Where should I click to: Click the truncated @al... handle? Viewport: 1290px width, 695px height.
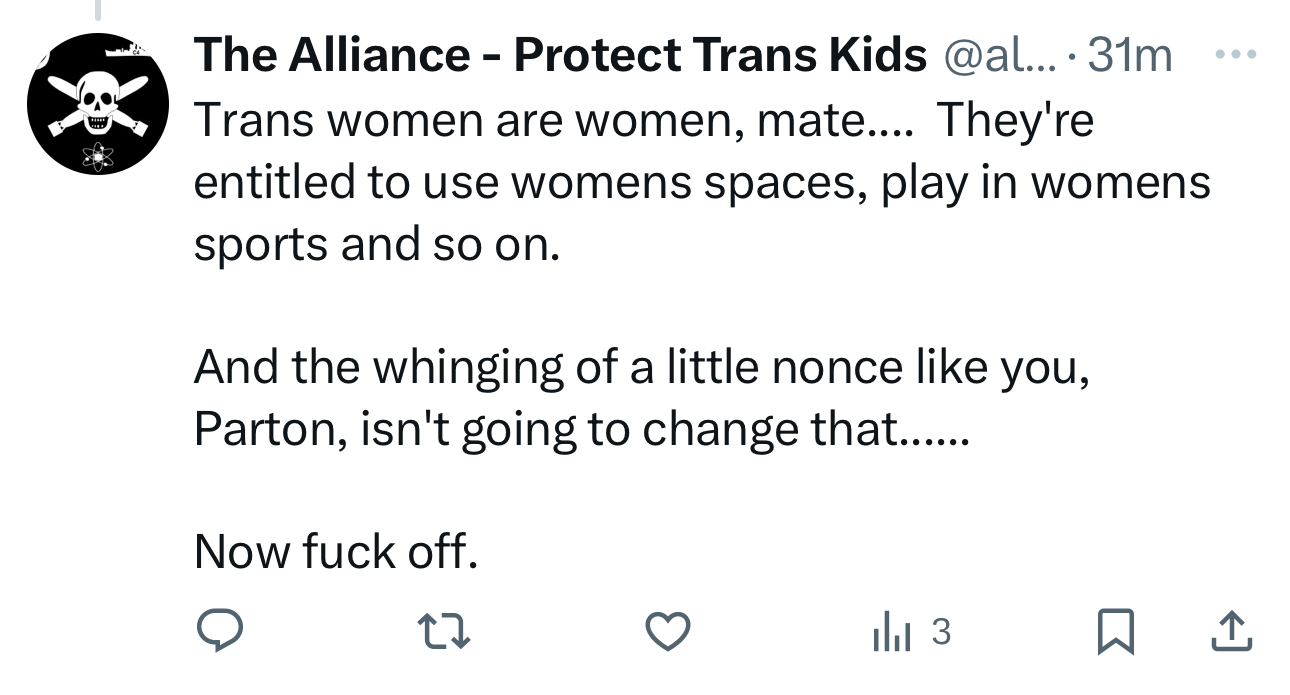997,54
